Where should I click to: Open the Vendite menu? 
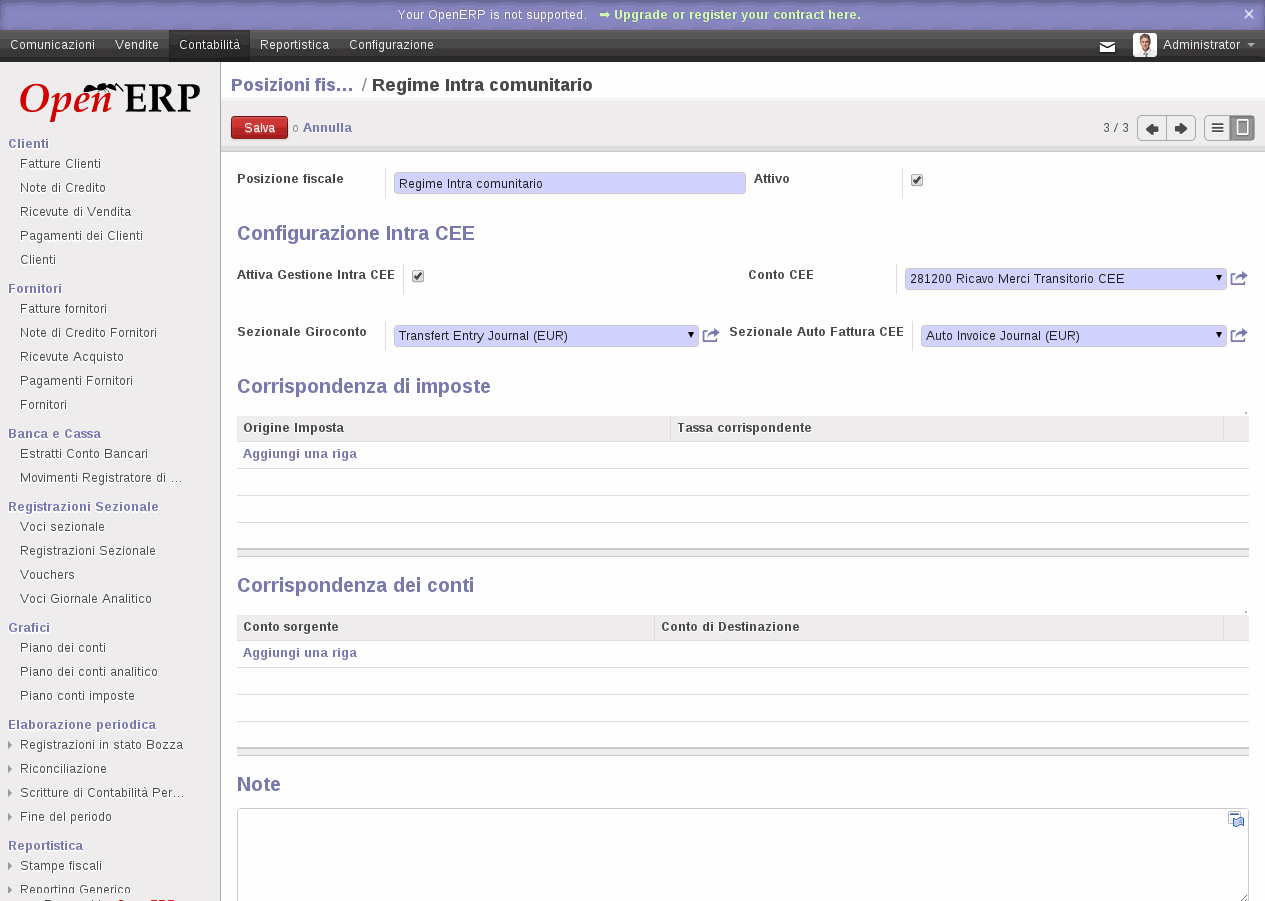point(137,45)
